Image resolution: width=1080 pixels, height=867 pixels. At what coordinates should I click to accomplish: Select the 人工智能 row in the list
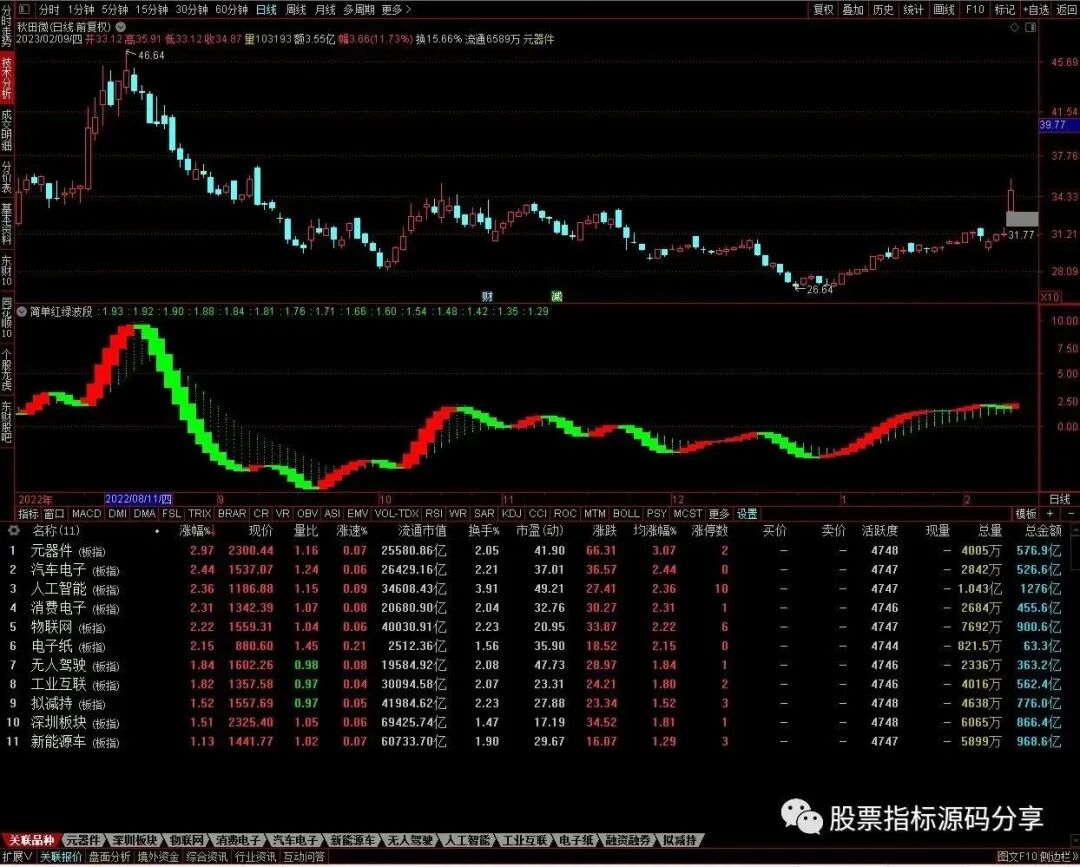coord(537,589)
